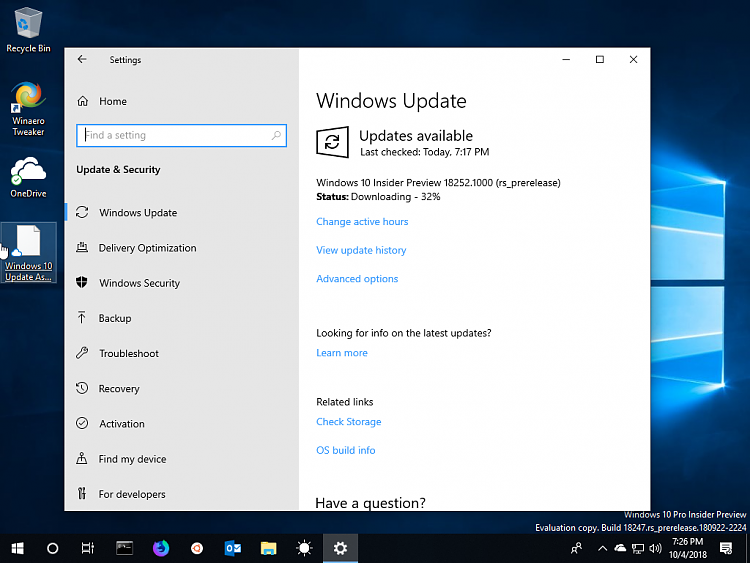Open Task View from taskbar
Viewport: 750px width, 563px height.
click(88, 548)
